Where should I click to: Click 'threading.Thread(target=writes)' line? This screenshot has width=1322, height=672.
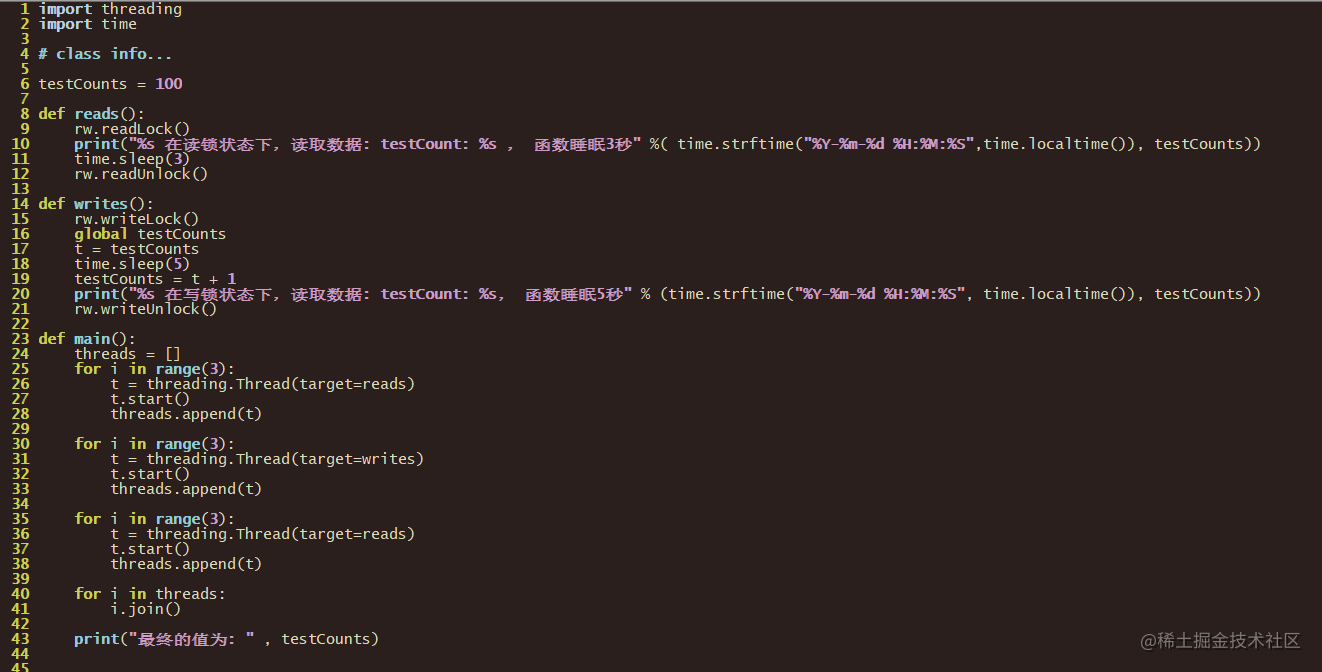click(x=267, y=459)
